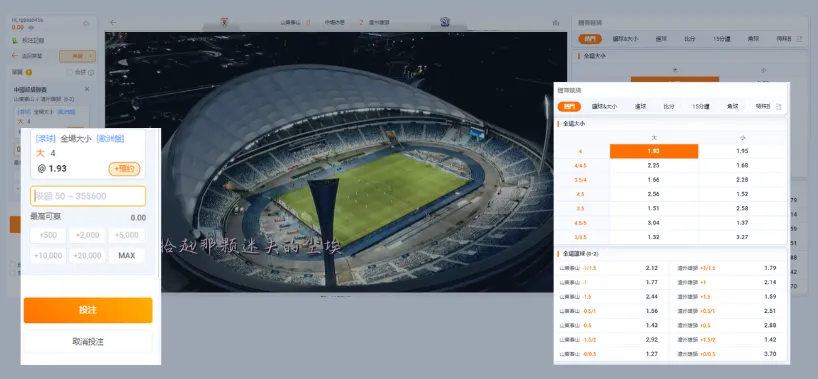Click the bet amount input field
The image size is (818, 379).
[x=88, y=196]
